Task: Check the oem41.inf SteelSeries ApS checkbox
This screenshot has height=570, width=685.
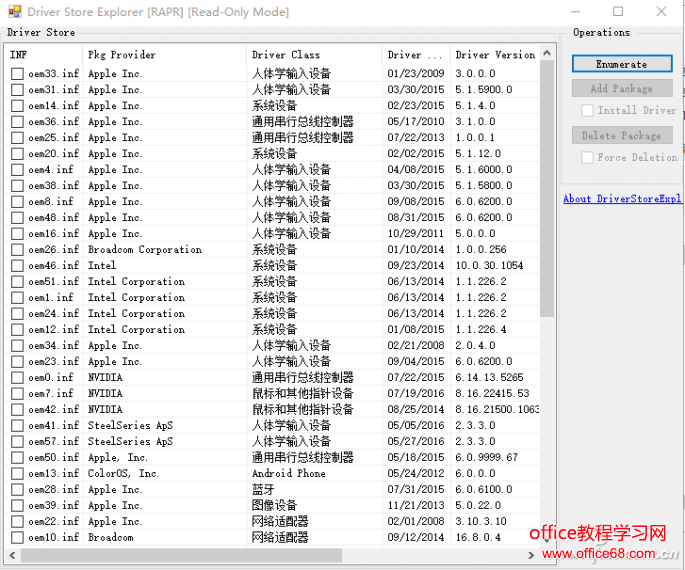Action: pyautogui.click(x=17, y=426)
